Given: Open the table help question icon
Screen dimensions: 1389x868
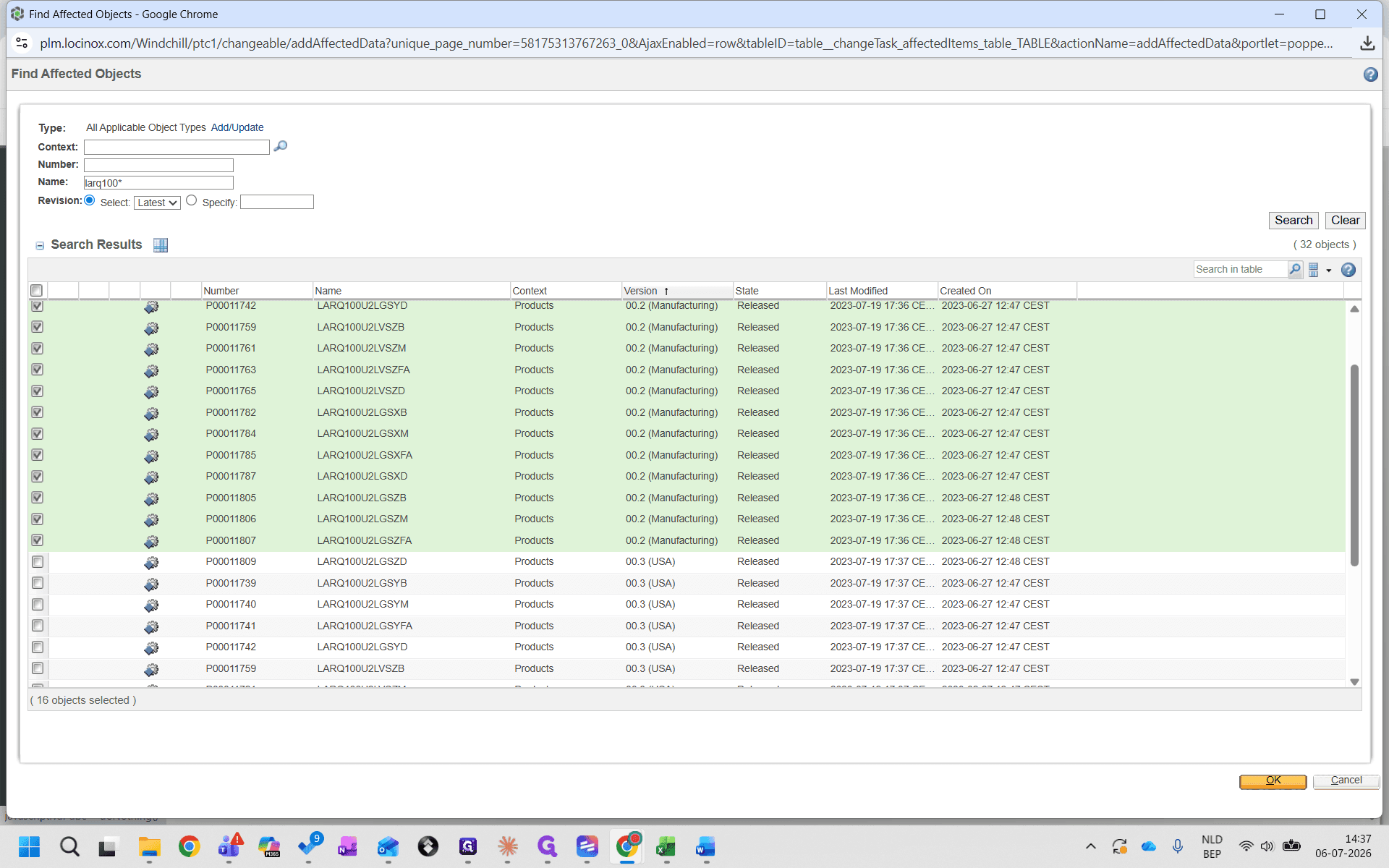Looking at the screenshot, I should [x=1348, y=270].
